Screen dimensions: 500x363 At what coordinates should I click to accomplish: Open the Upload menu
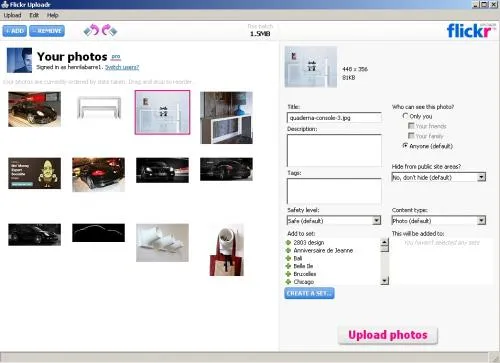[x=12, y=15]
